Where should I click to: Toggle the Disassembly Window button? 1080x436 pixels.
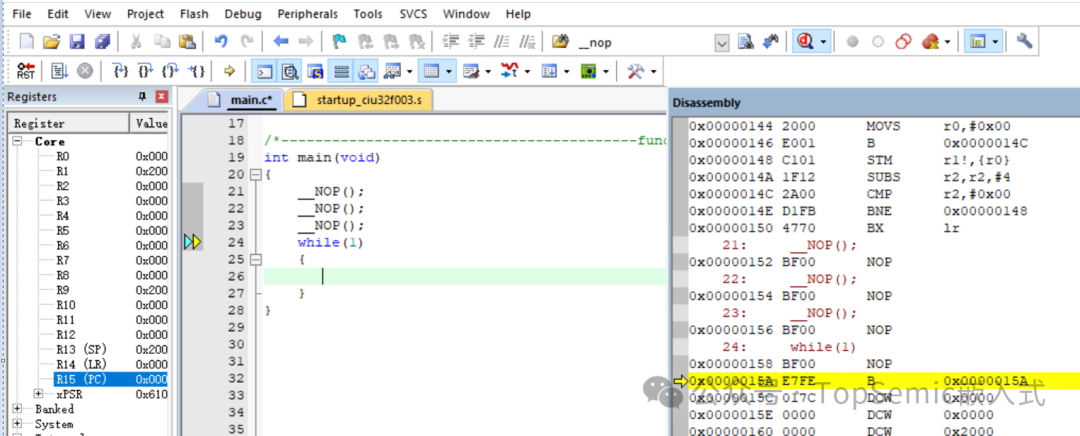coord(291,71)
